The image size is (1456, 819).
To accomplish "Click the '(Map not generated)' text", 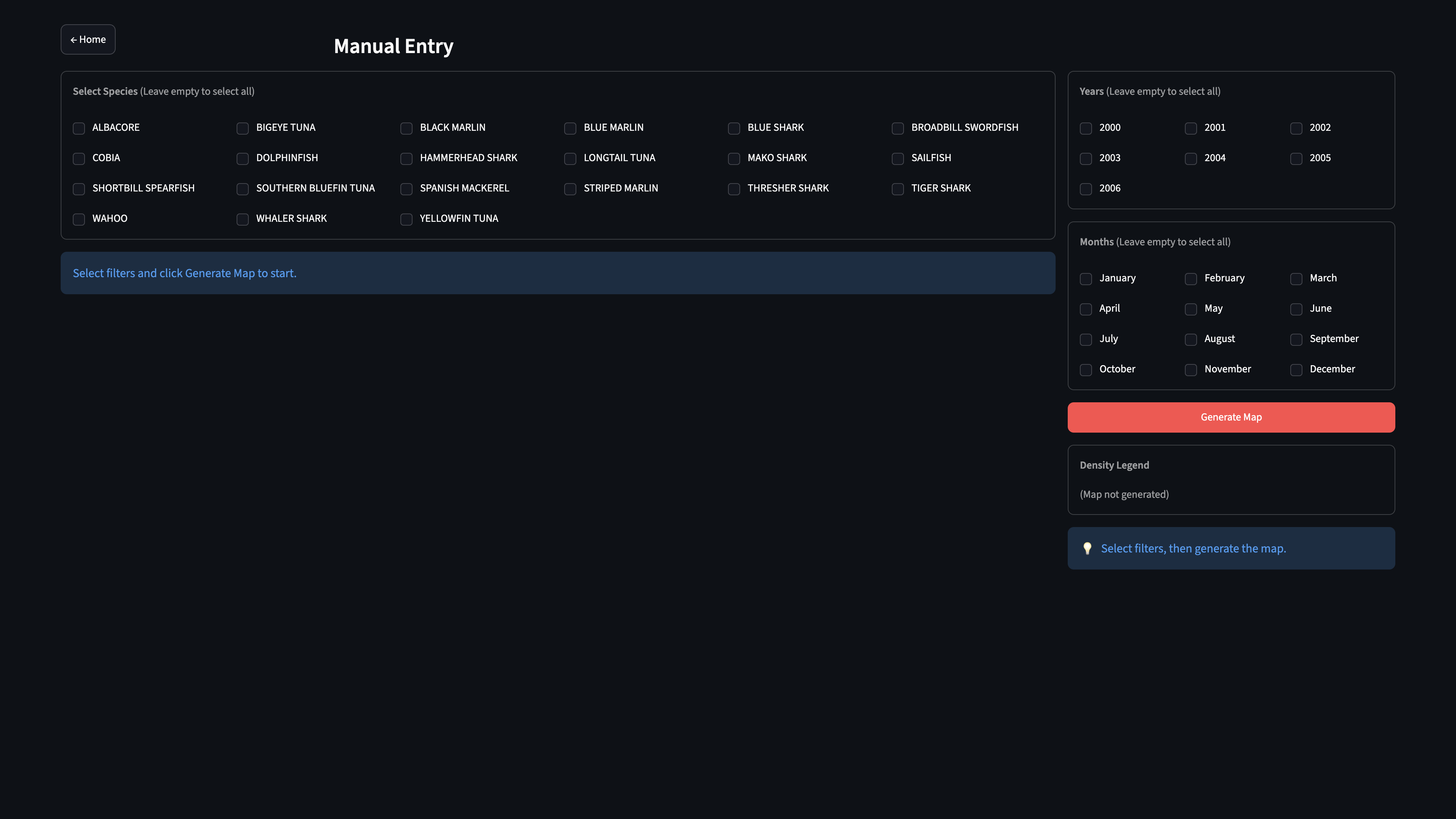I will (1124, 494).
